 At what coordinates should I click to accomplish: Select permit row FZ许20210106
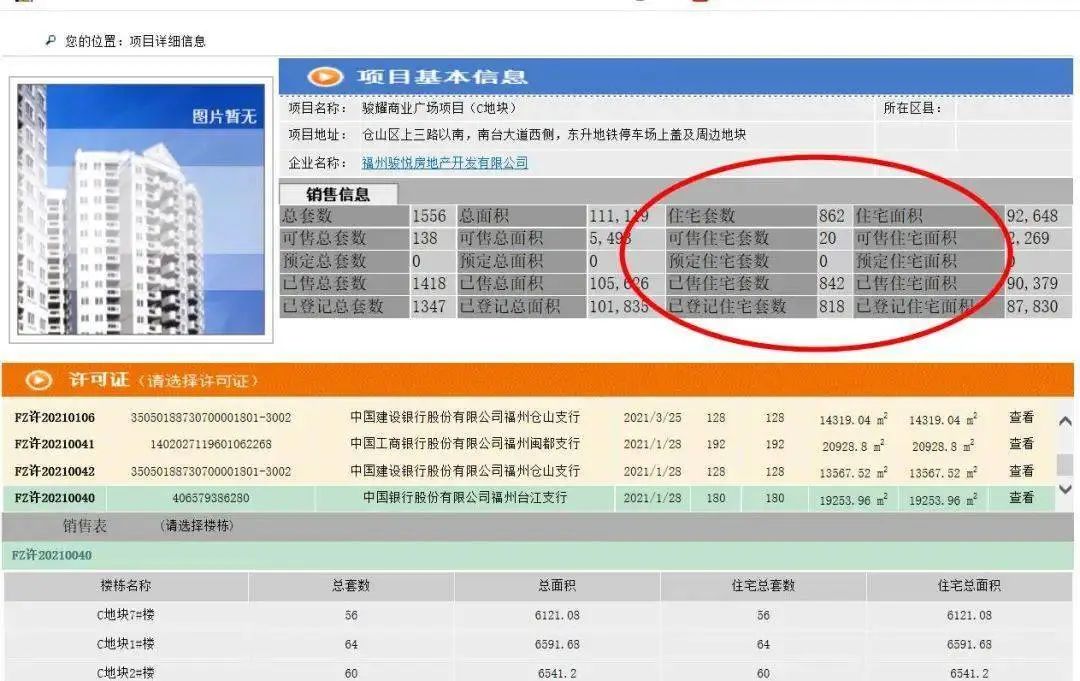[528, 417]
